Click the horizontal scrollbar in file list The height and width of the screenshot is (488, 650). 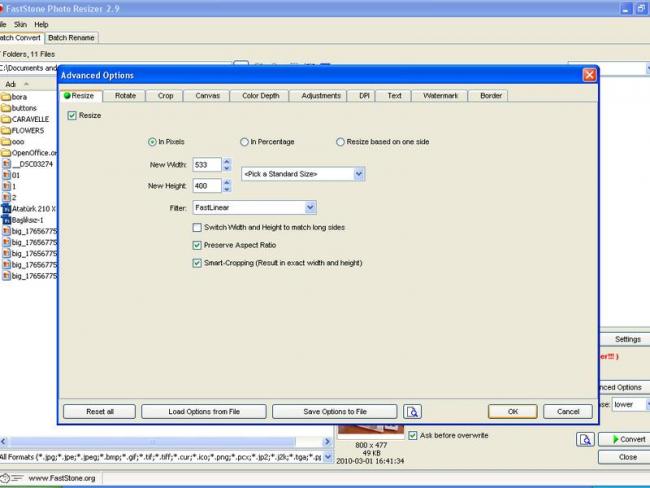[153, 442]
